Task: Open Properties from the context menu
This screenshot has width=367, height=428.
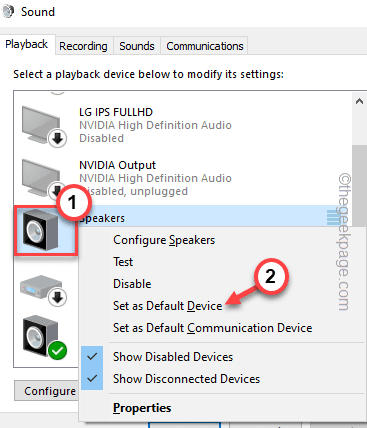Action: (x=142, y=408)
